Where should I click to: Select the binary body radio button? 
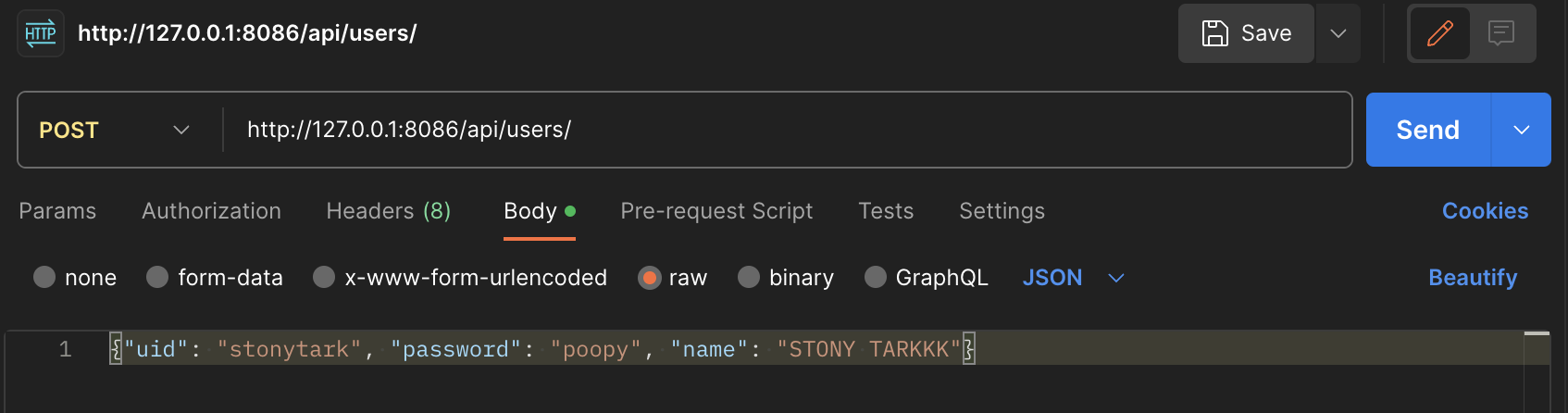749,277
